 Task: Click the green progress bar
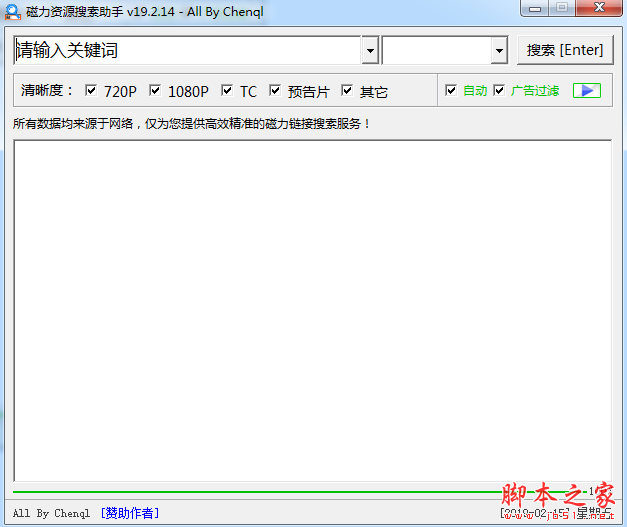(300, 491)
